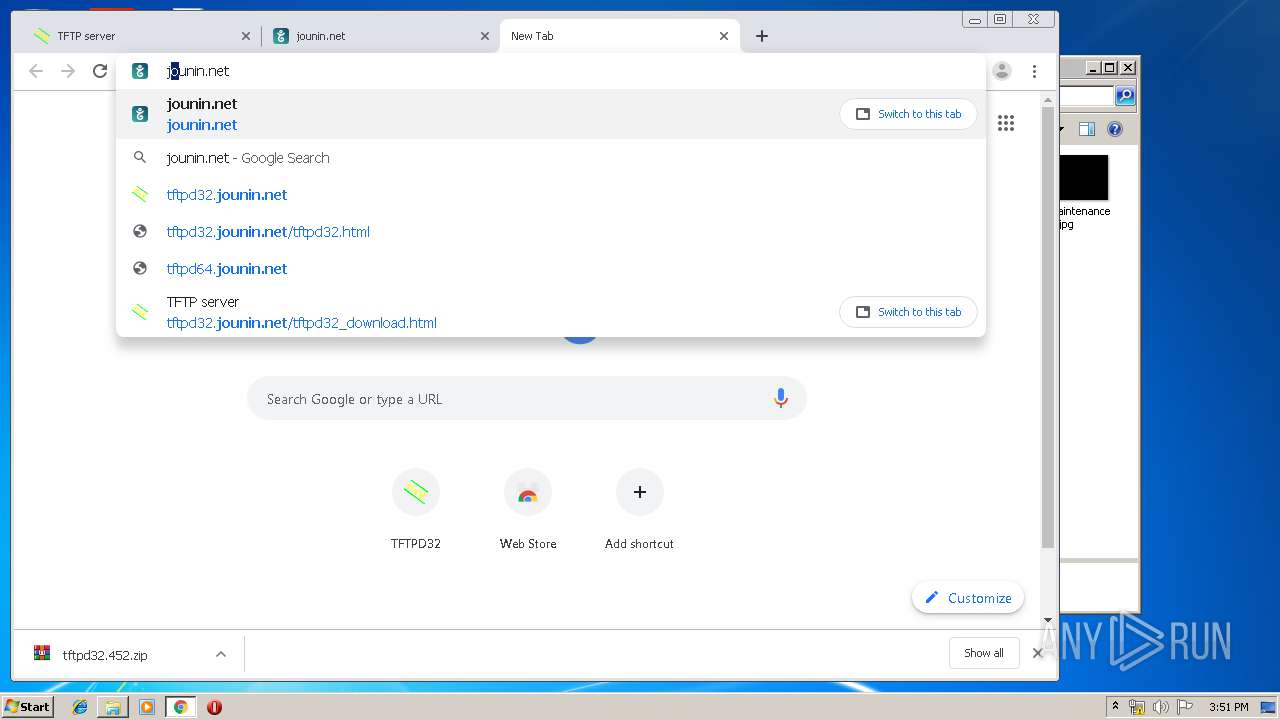Screen dimensions: 1280x720
Task: Close the TFTP server tab
Action: pyautogui.click(x=246, y=36)
